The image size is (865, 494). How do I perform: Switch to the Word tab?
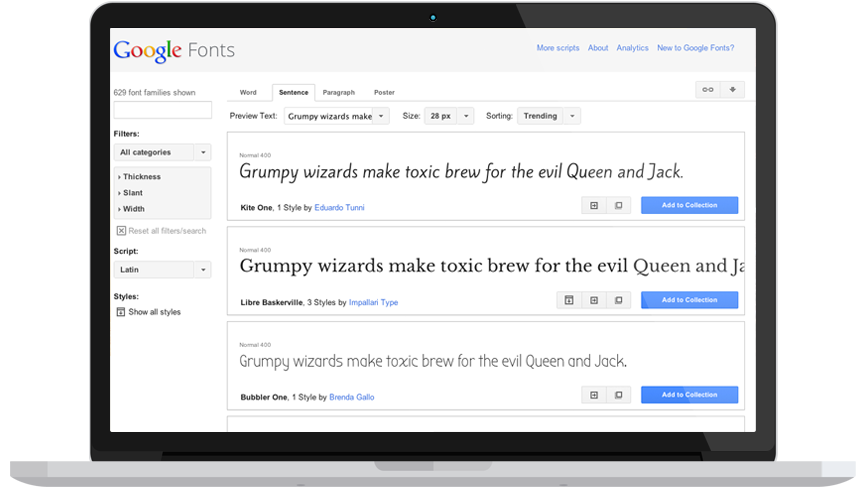(x=248, y=92)
